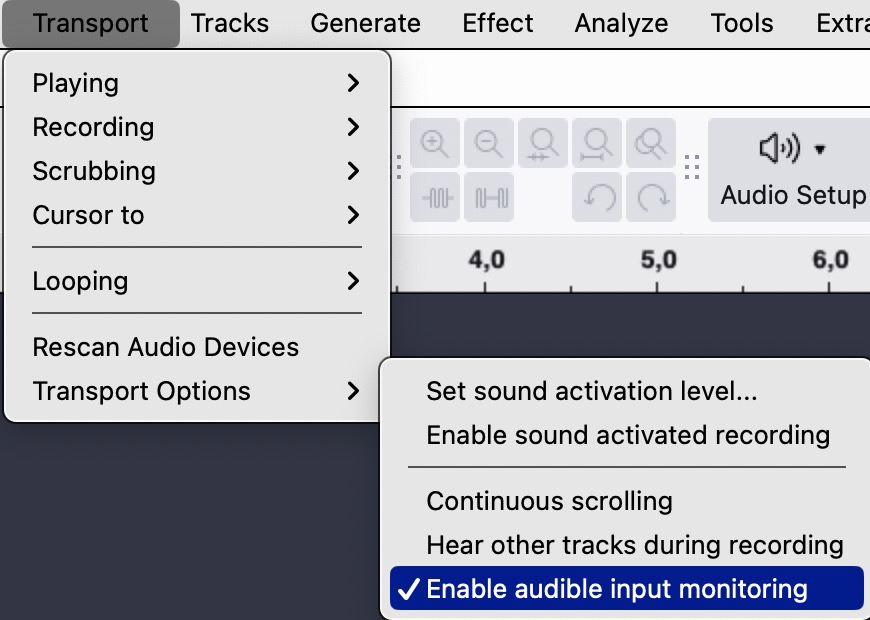Click the Undo icon

[x=597, y=197]
